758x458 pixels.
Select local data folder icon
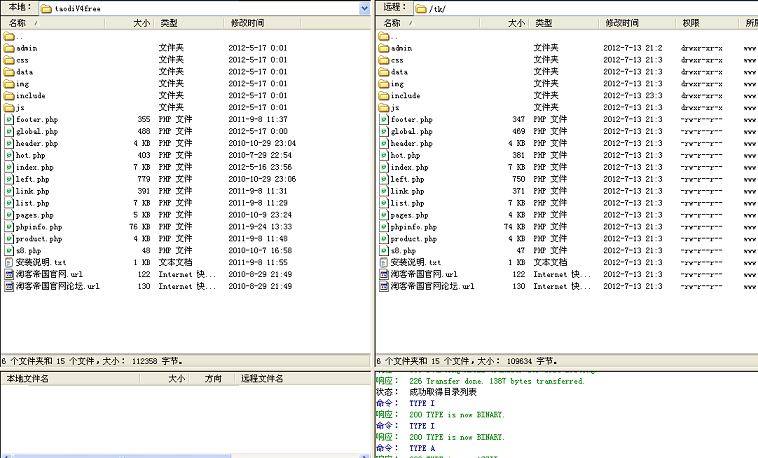pos(9,72)
